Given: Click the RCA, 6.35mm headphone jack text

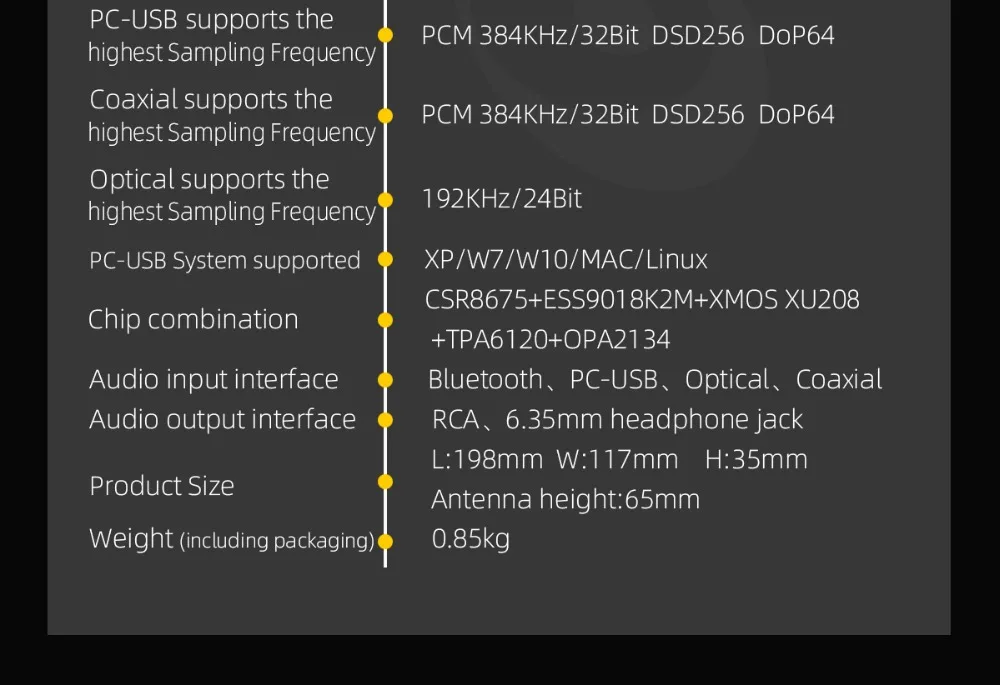Looking at the screenshot, I should [617, 420].
